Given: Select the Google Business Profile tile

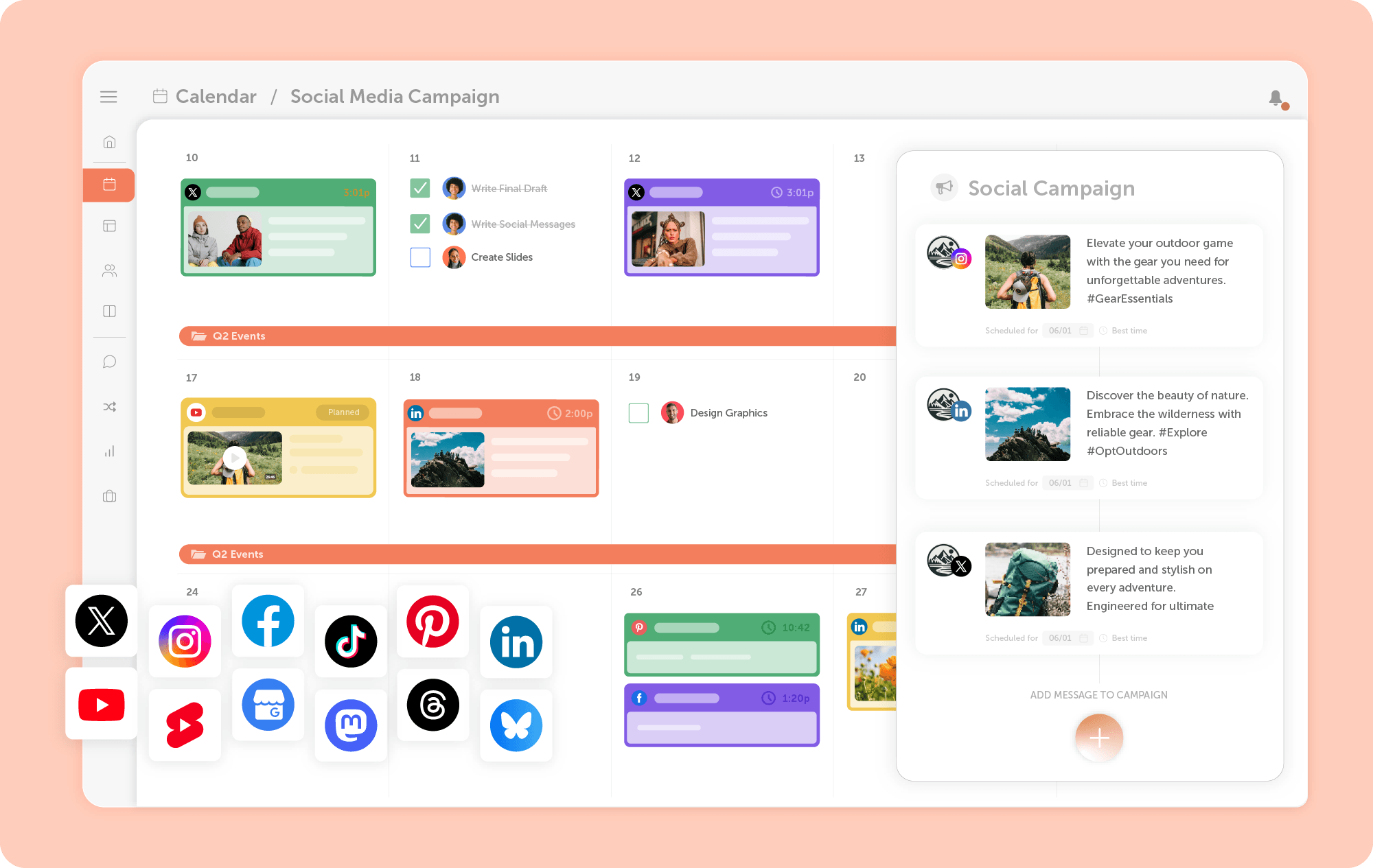Looking at the screenshot, I should pyautogui.click(x=268, y=704).
